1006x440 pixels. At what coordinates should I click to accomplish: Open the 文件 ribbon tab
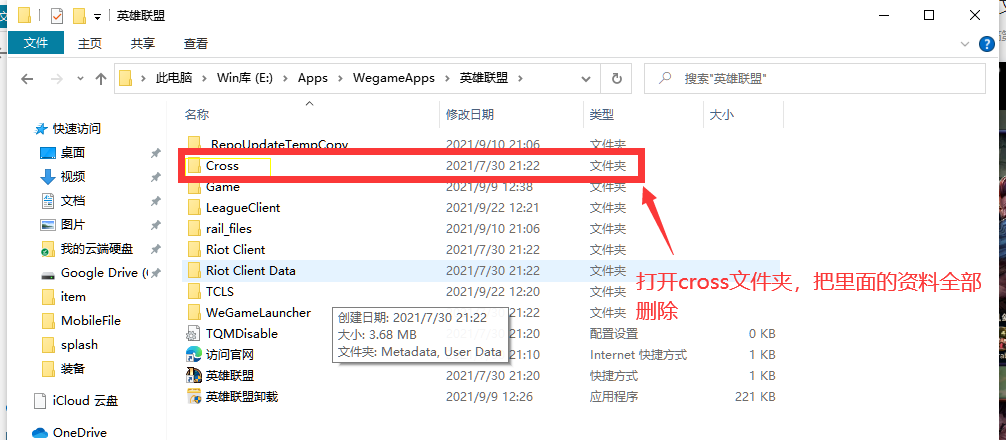click(36, 43)
